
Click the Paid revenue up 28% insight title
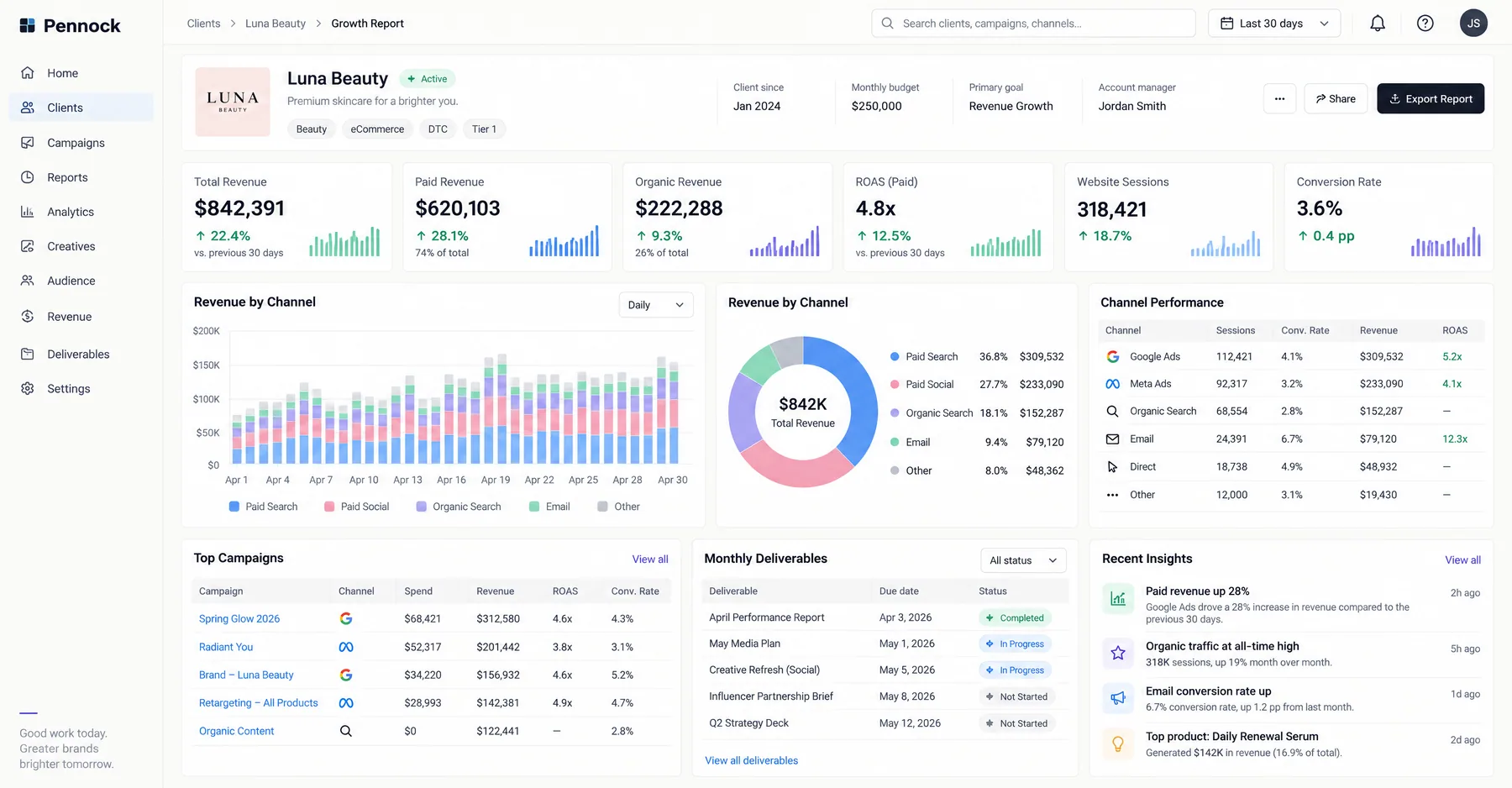1197,591
